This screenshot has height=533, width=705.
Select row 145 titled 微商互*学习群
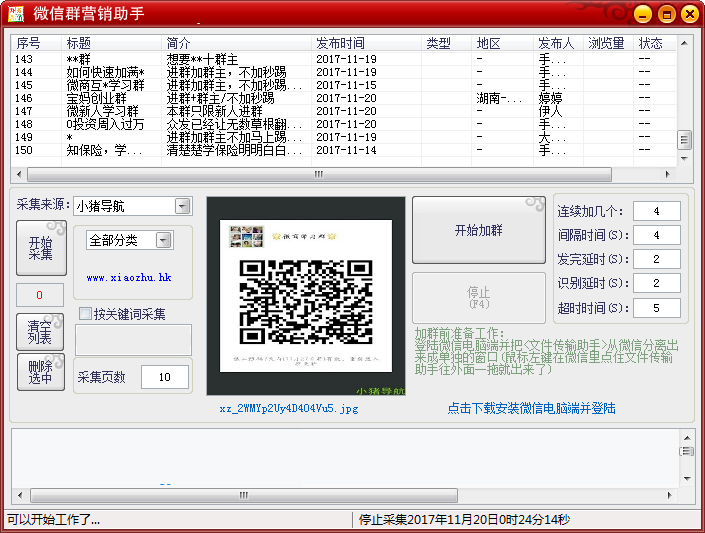coord(344,85)
